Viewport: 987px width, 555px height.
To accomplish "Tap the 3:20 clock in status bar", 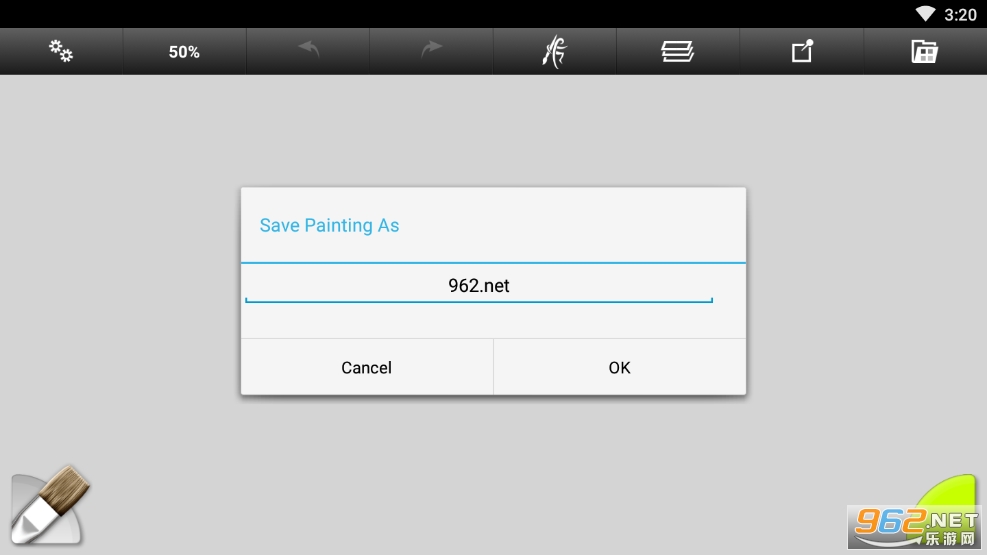I will coord(960,14).
